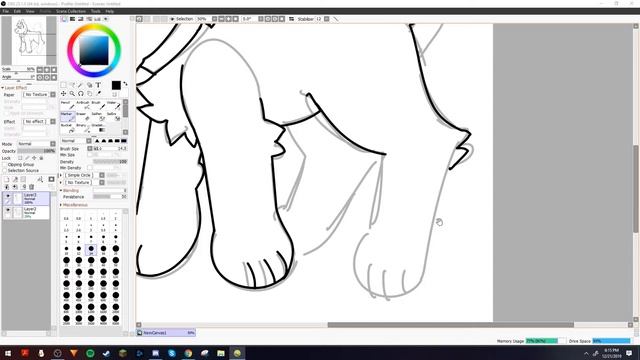
Task: Select the Pencil brush tool
Action: pyautogui.click(x=68, y=105)
